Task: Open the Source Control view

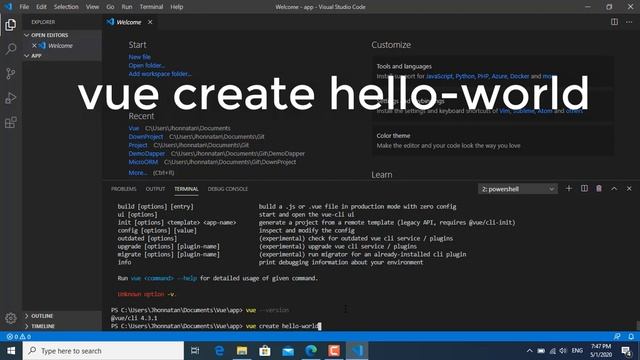Action: point(11,73)
